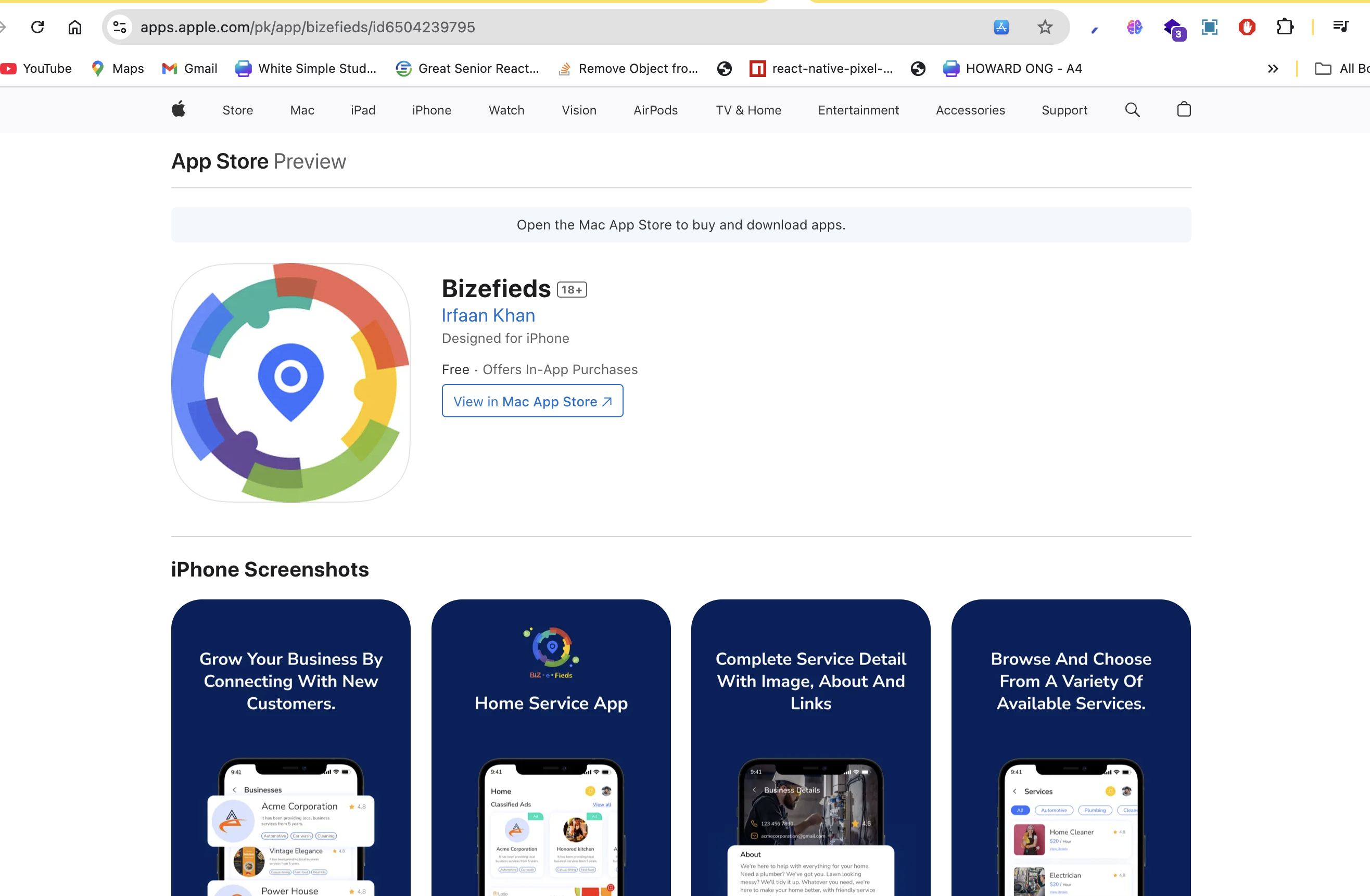Open the Irfaan Khan developer link

pyautogui.click(x=488, y=315)
